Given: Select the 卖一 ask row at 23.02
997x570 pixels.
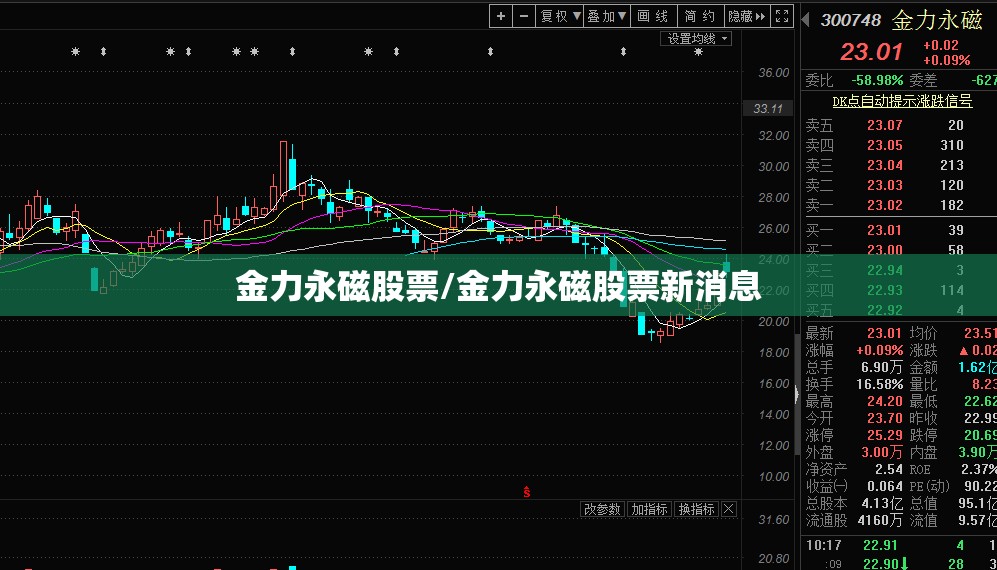Looking at the screenshot, I should coord(898,205).
